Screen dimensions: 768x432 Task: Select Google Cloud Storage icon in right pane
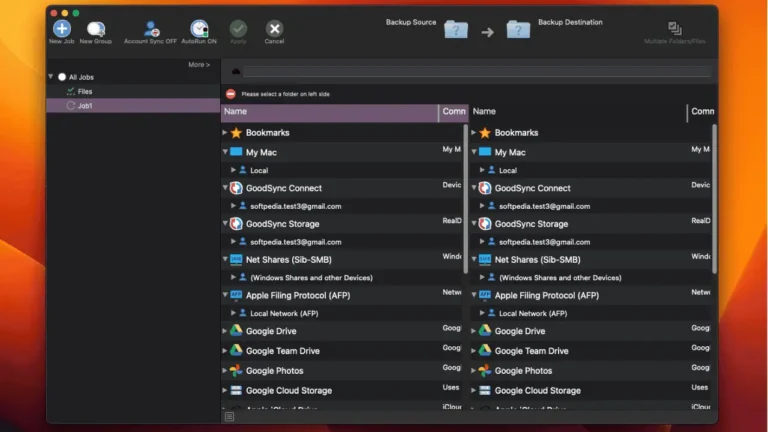[485, 390]
